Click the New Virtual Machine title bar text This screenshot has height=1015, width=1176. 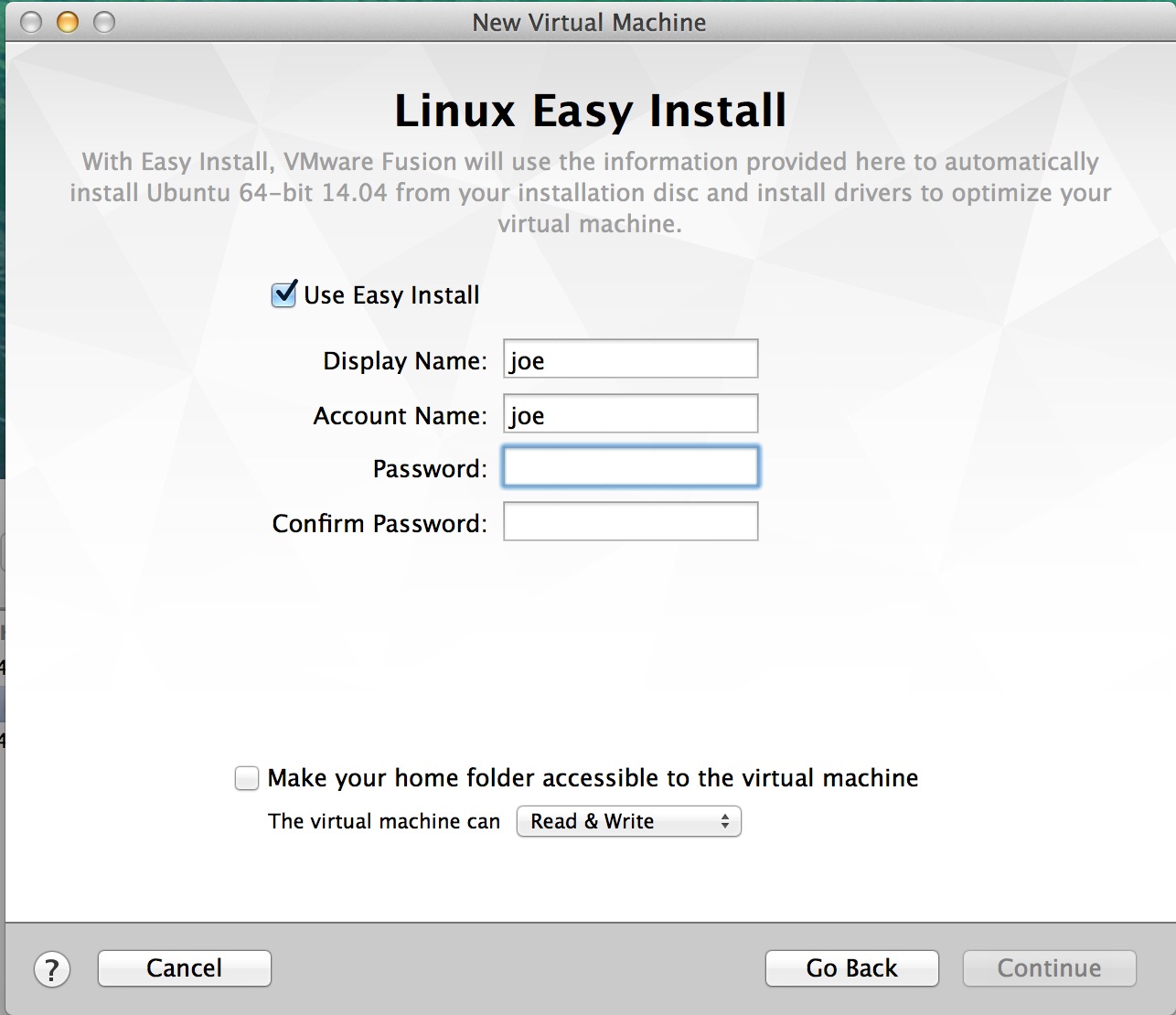589,22
